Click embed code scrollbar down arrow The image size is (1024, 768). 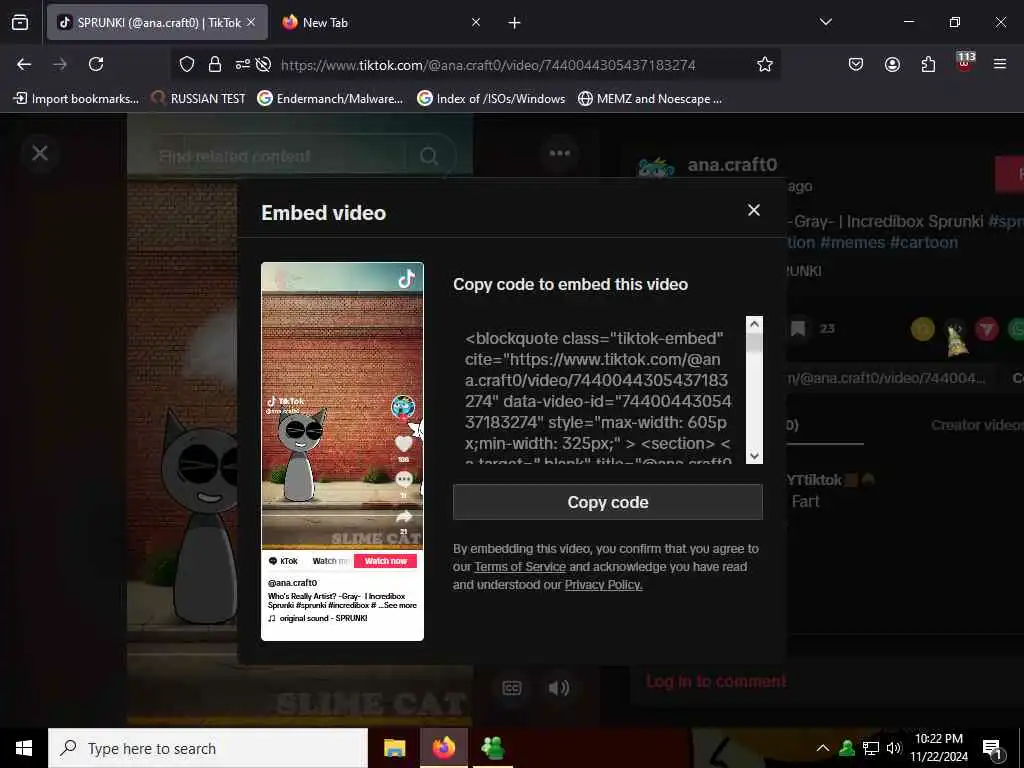(754, 456)
